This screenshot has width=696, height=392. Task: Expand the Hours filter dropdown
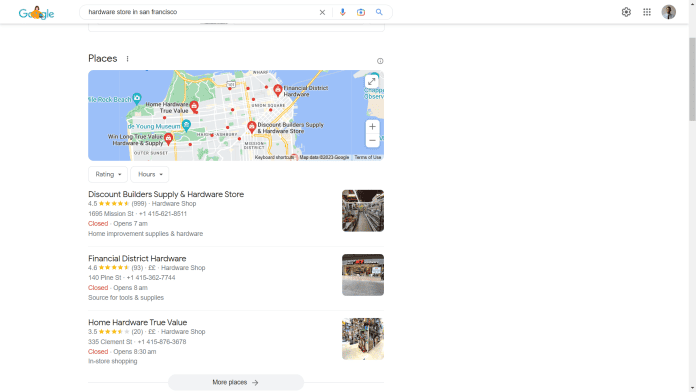point(150,174)
